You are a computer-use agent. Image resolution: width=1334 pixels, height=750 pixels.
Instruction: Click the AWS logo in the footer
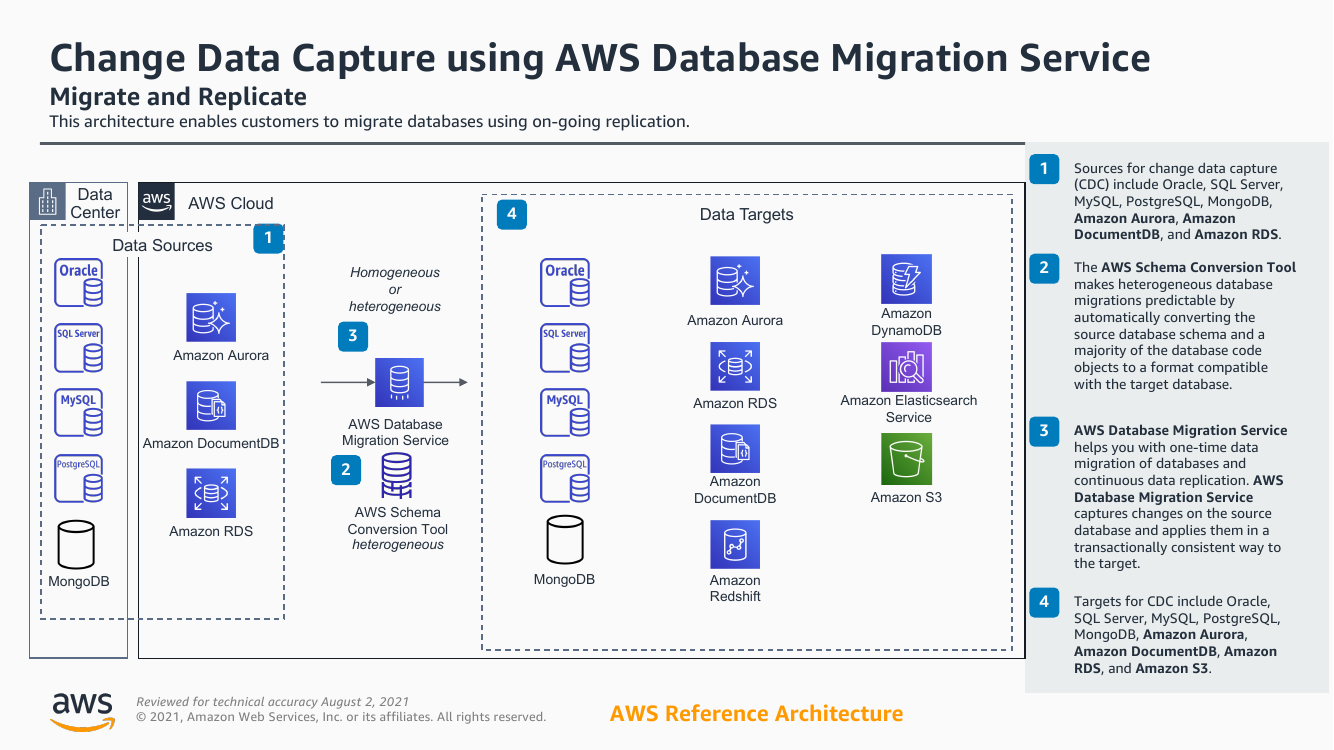click(82, 712)
